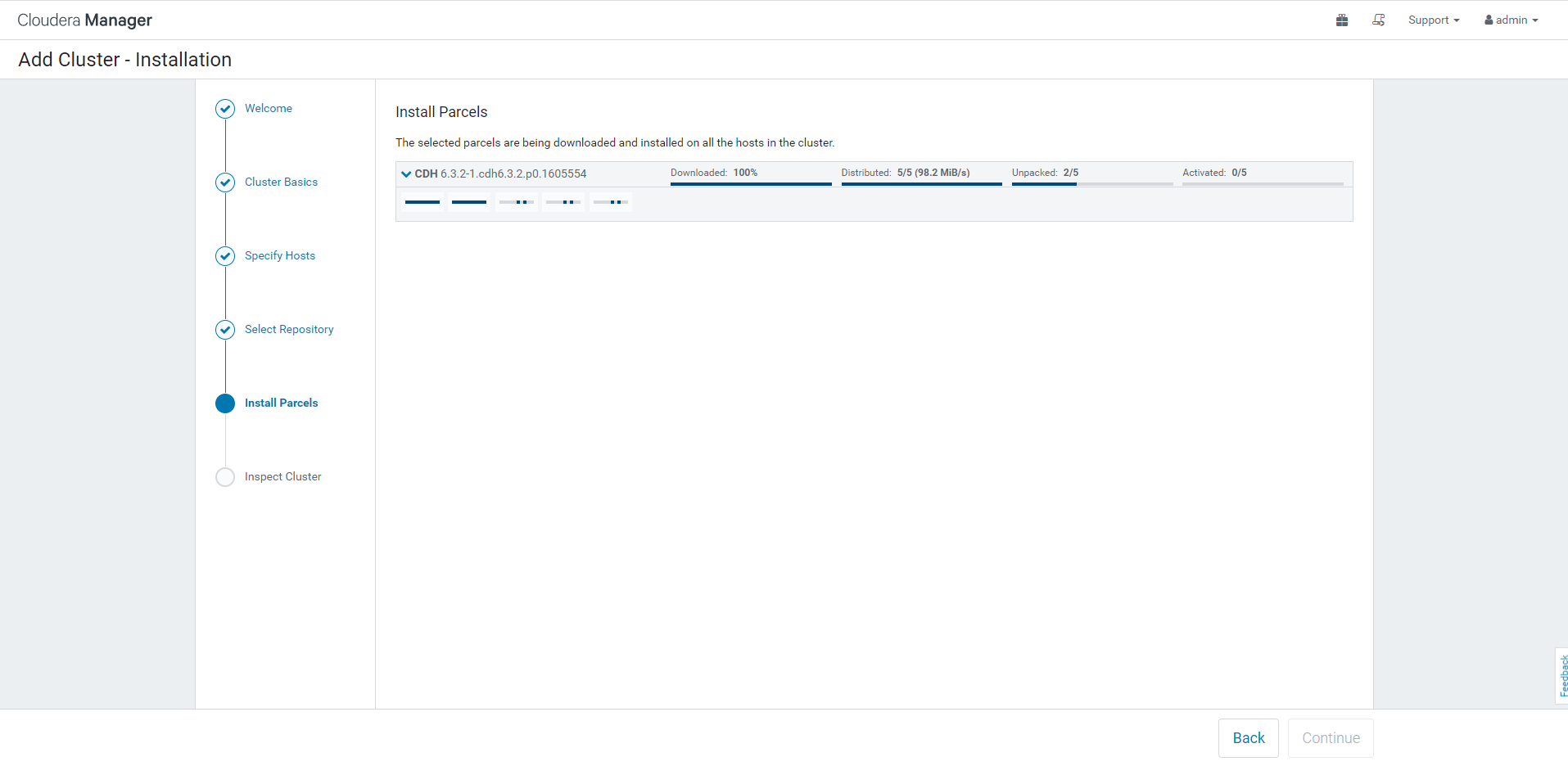Click the empty Inspect Cluster step circle
Viewport: 1568px width, 766px height.
tap(225, 477)
